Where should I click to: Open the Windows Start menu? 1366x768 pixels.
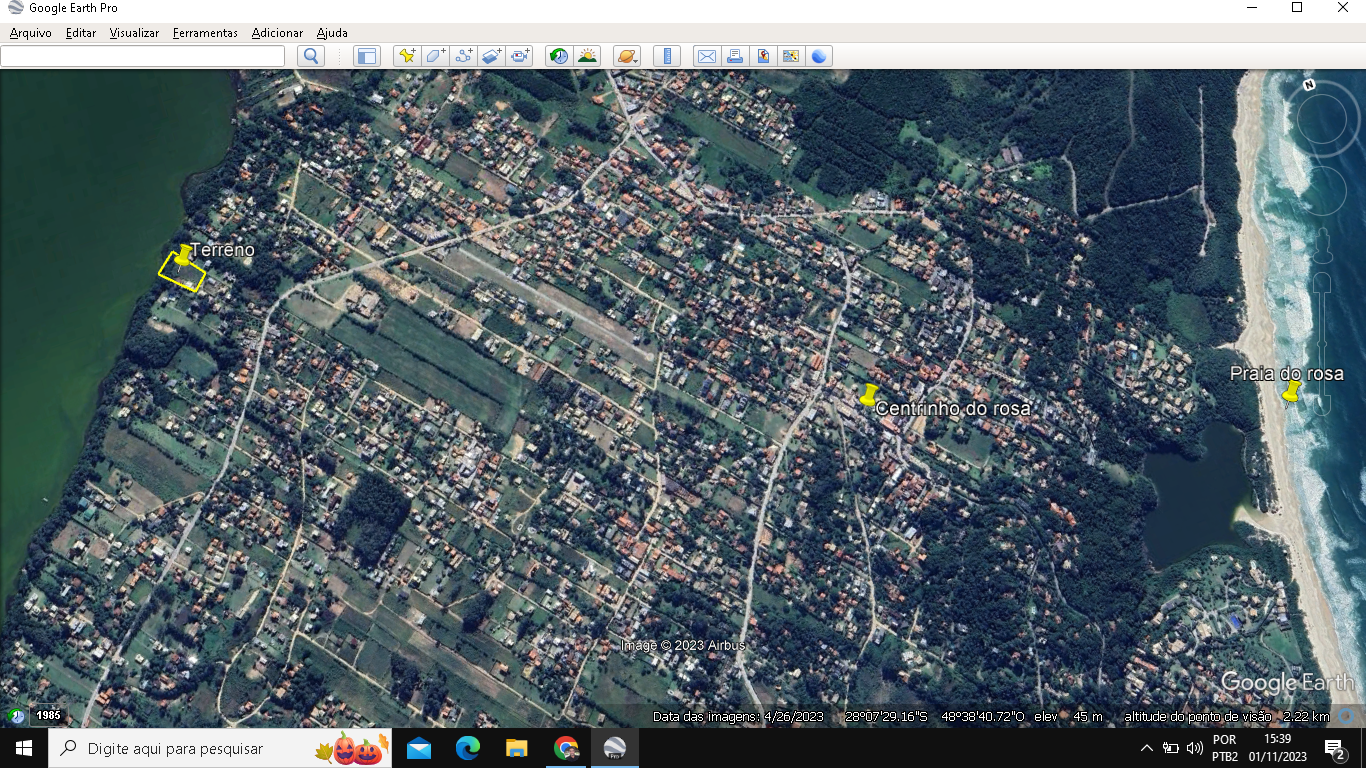click(x=24, y=748)
